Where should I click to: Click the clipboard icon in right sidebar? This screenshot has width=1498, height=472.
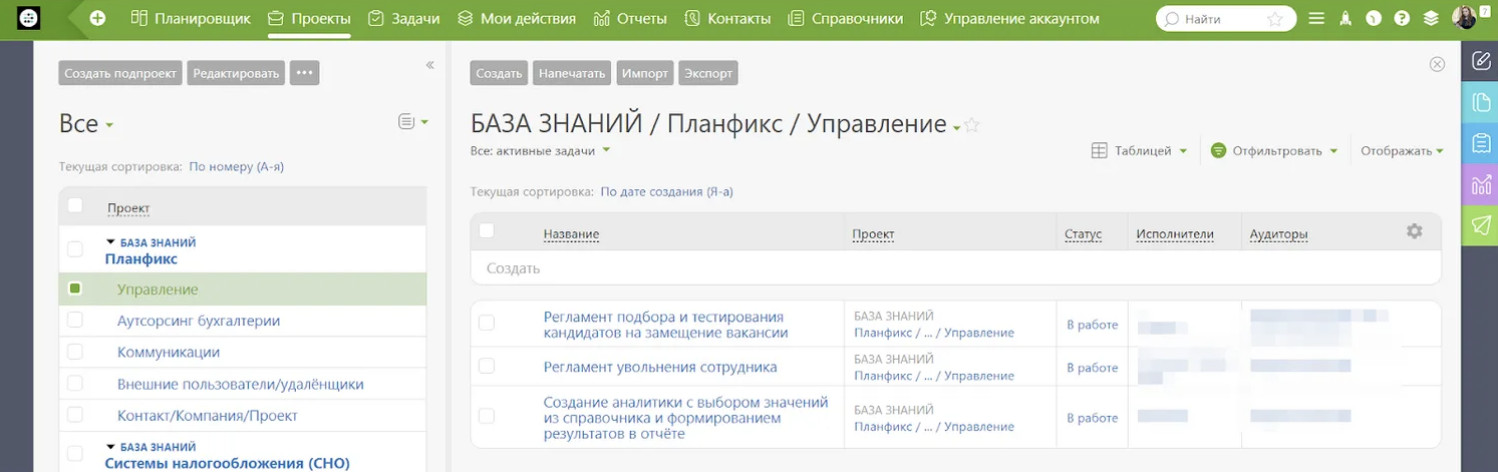pyautogui.click(x=1481, y=144)
